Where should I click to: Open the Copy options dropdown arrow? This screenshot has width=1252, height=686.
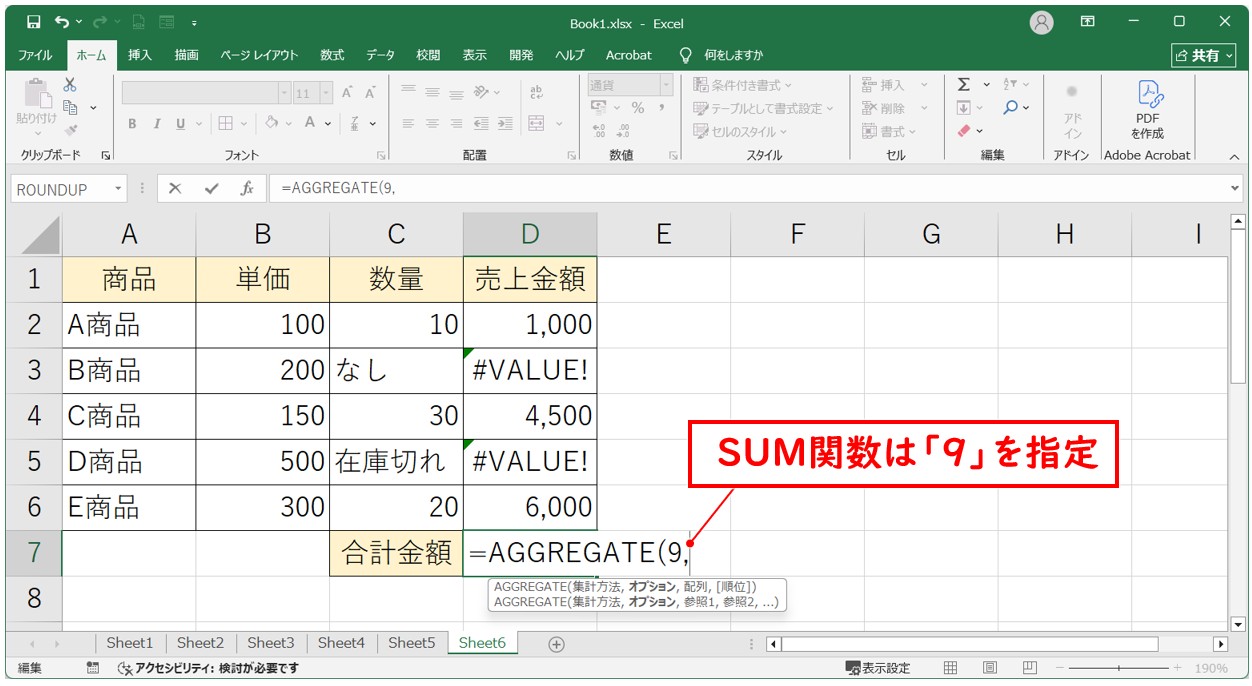click(x=94, y=108)
